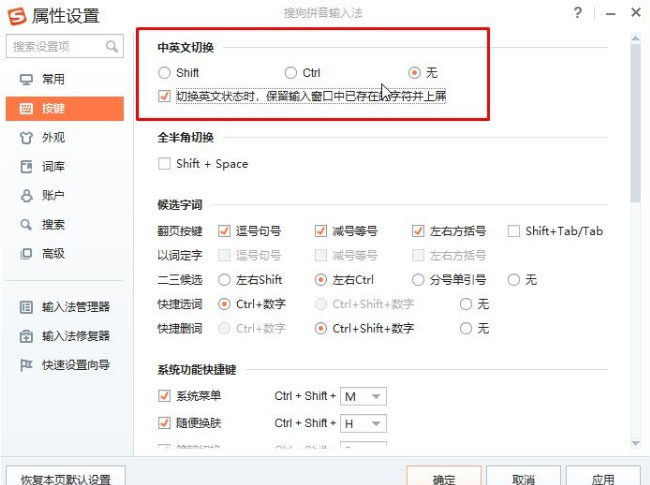Select 无 for 快捷删词
The image size is (650, 485).
click(466, 329)
